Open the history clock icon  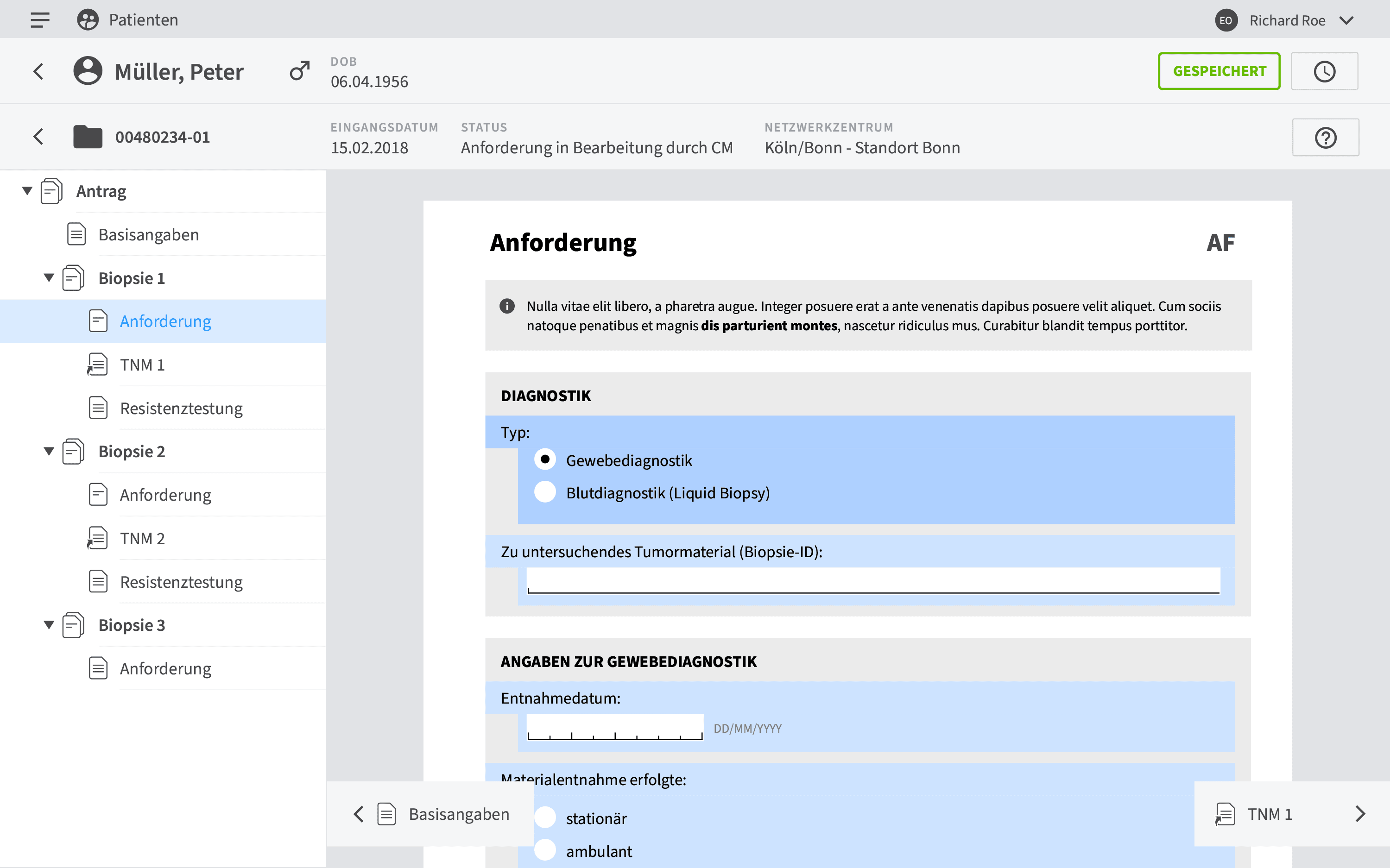coord(1325,70)
